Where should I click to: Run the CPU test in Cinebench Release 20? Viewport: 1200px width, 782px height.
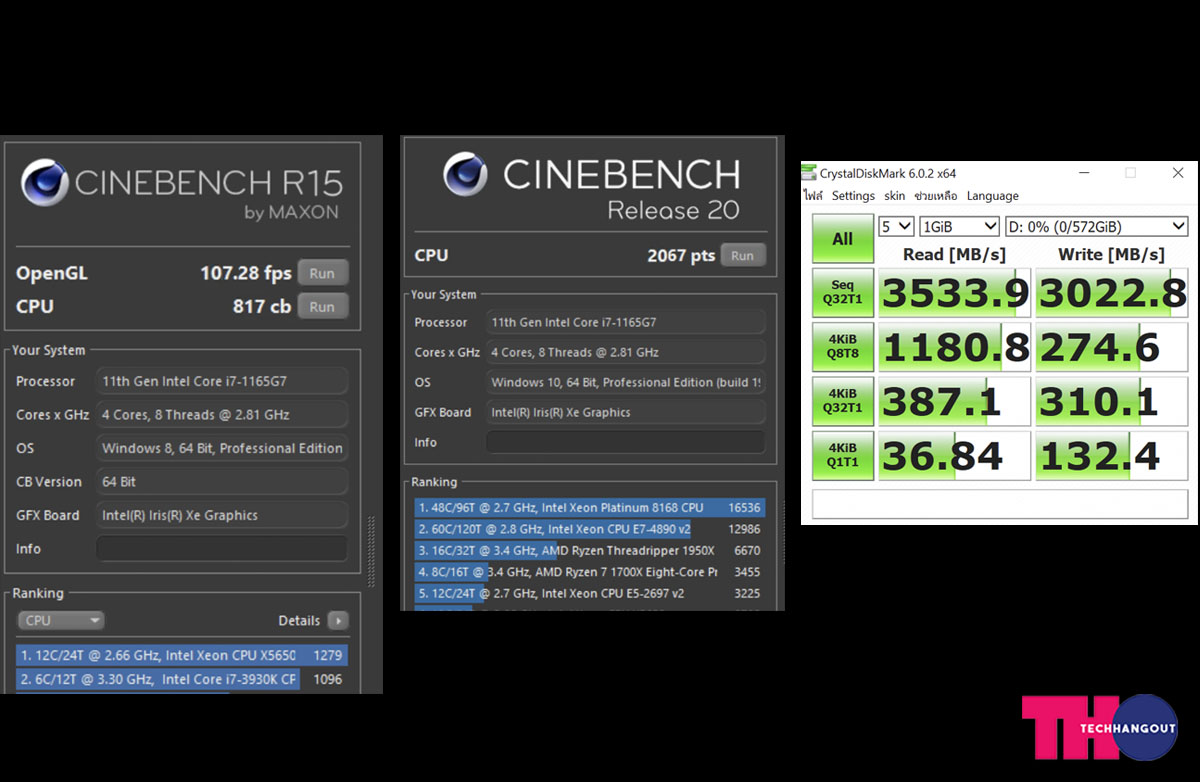click(742, 255)
